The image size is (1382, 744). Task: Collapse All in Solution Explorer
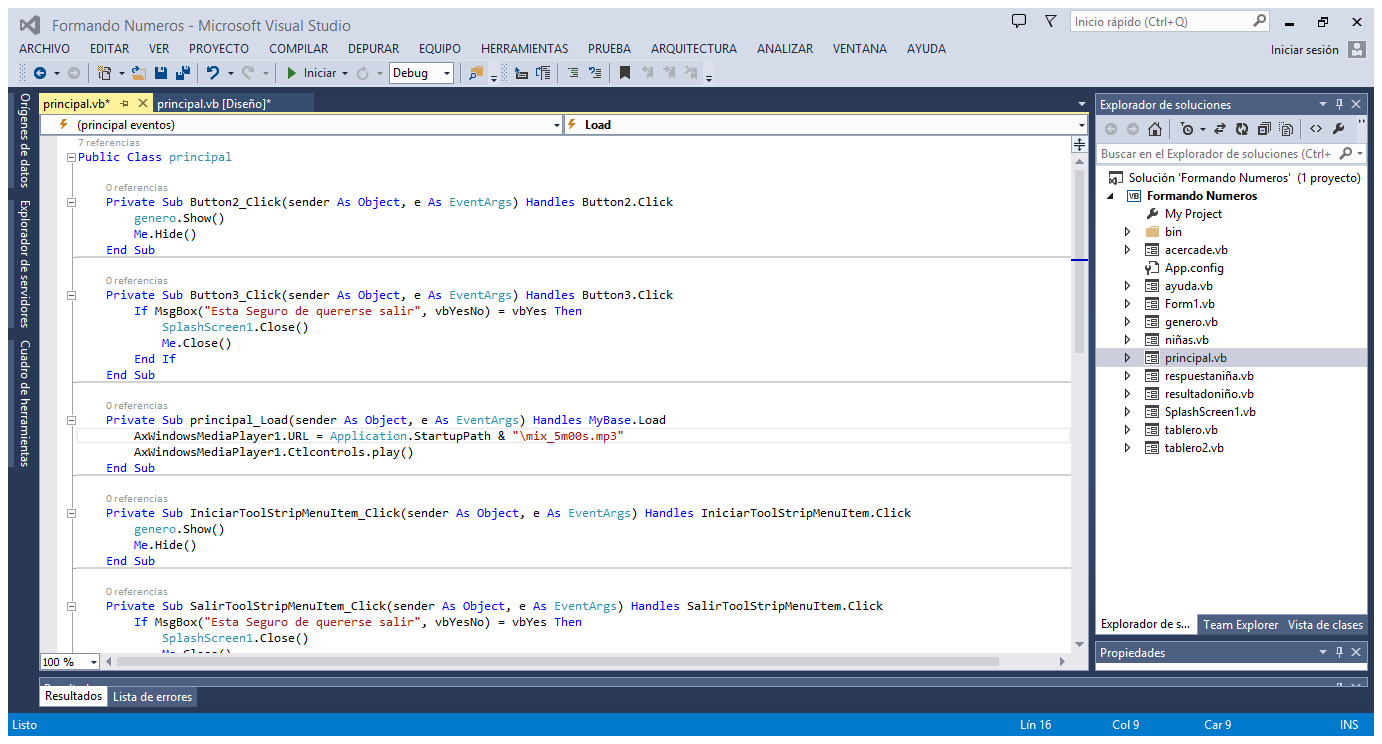(1264, 129)
